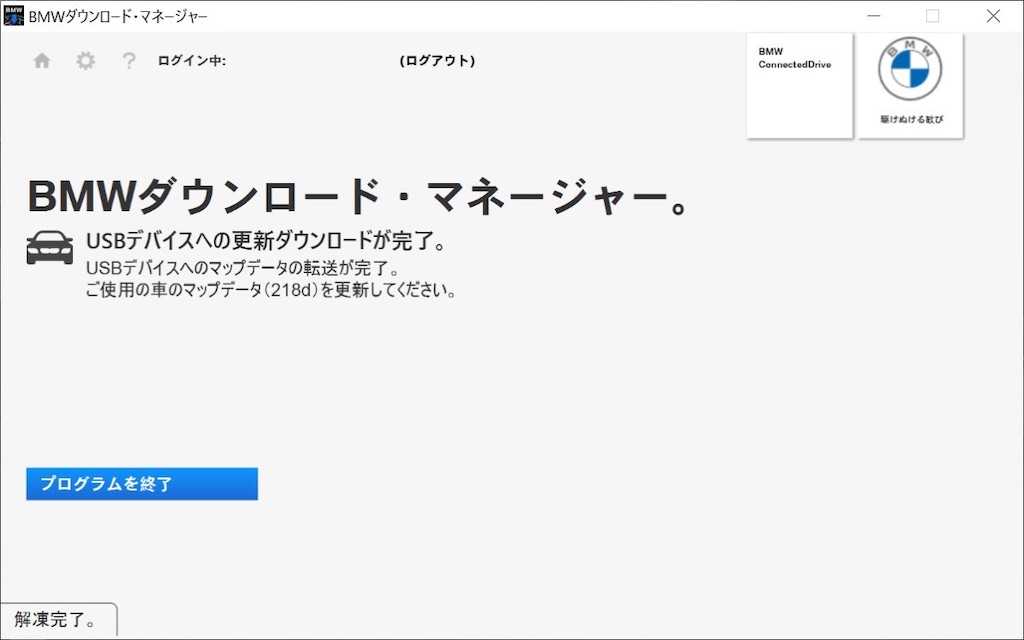Click the USB update completion message

[265, 241]
